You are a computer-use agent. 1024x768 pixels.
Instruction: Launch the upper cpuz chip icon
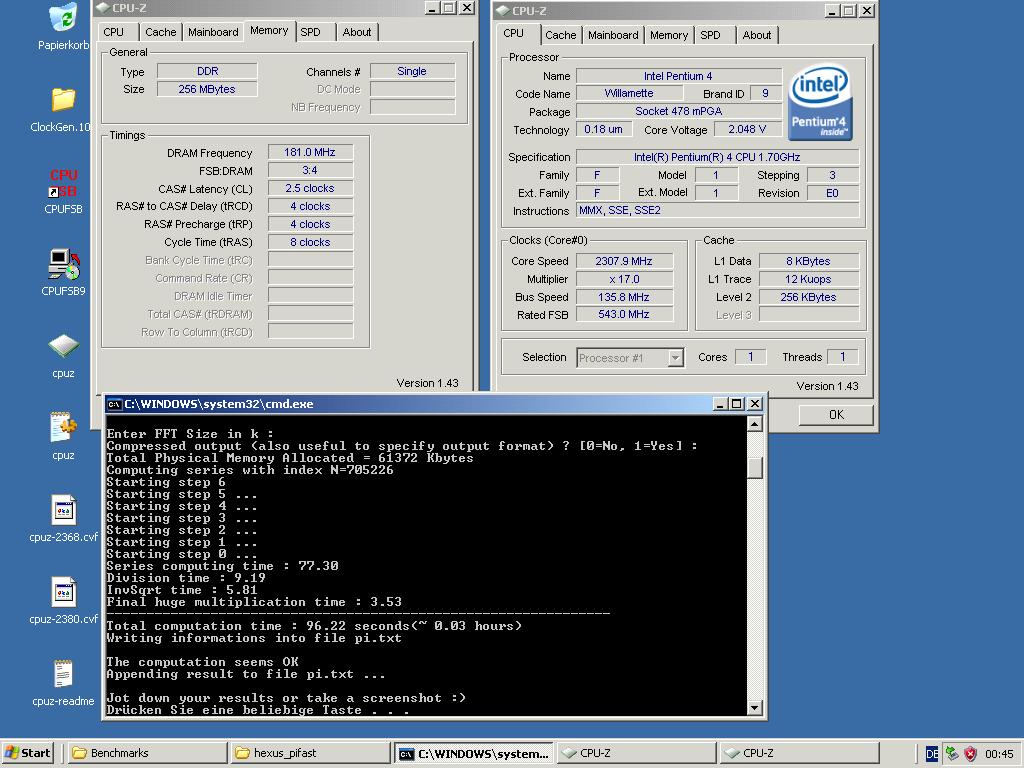coord(63,346)
